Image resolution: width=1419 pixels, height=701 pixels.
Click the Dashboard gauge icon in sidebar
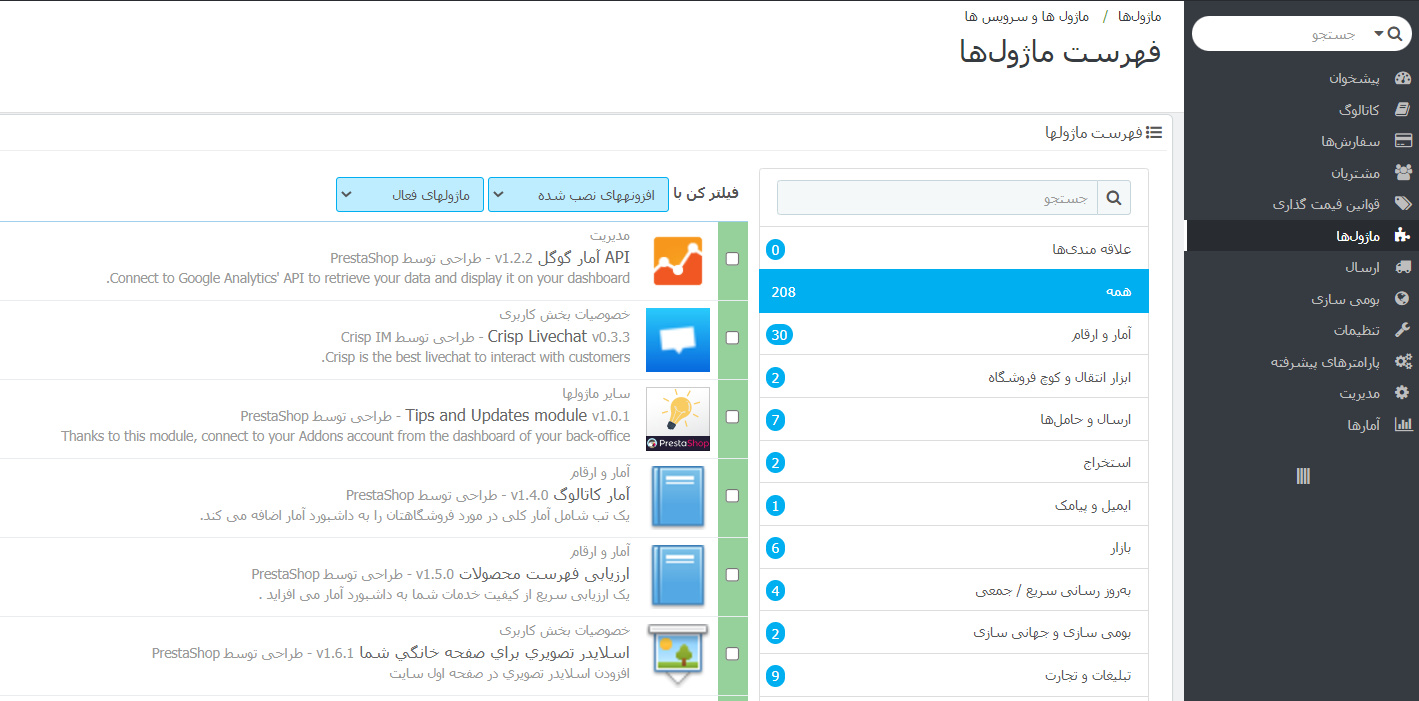pyautogui.click(x=1403, y=78)
